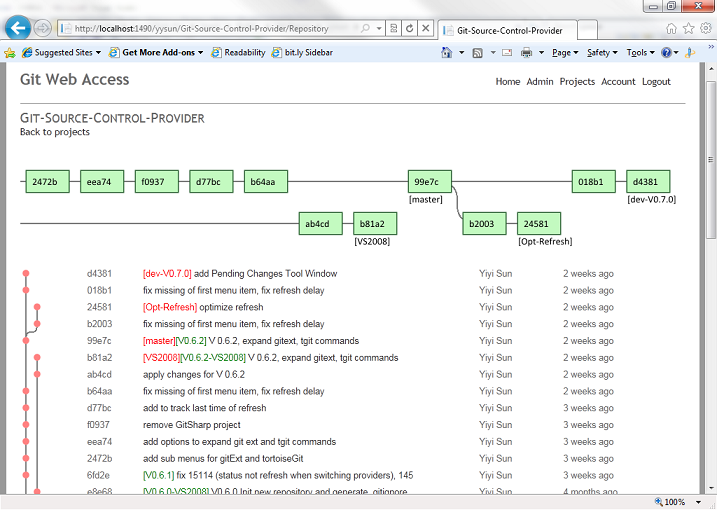Click the red dot beside commit 24581
This screenshot has width=717, height=510.
click(x=37, y=307)
